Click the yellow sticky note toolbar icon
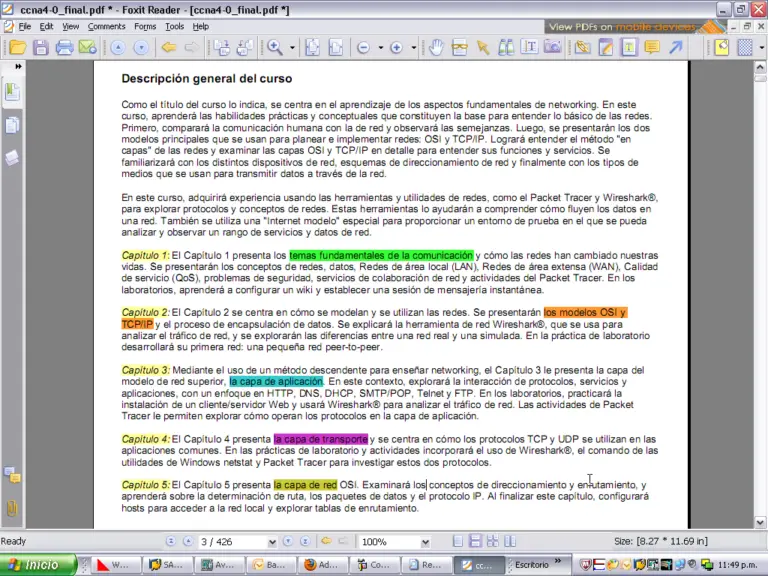Screen dimensions: 768x576 click(x=721, y=48)
